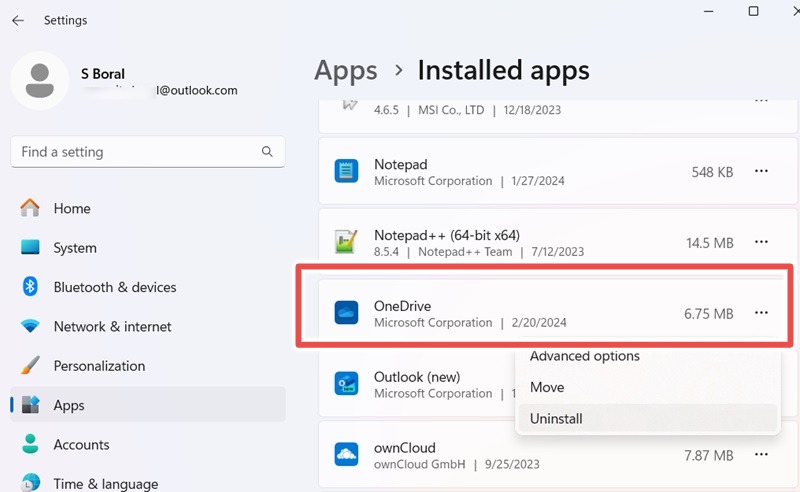Click the OneDrive app name
This screenshot has width=800, height=492.
click(x=403, y=306)
